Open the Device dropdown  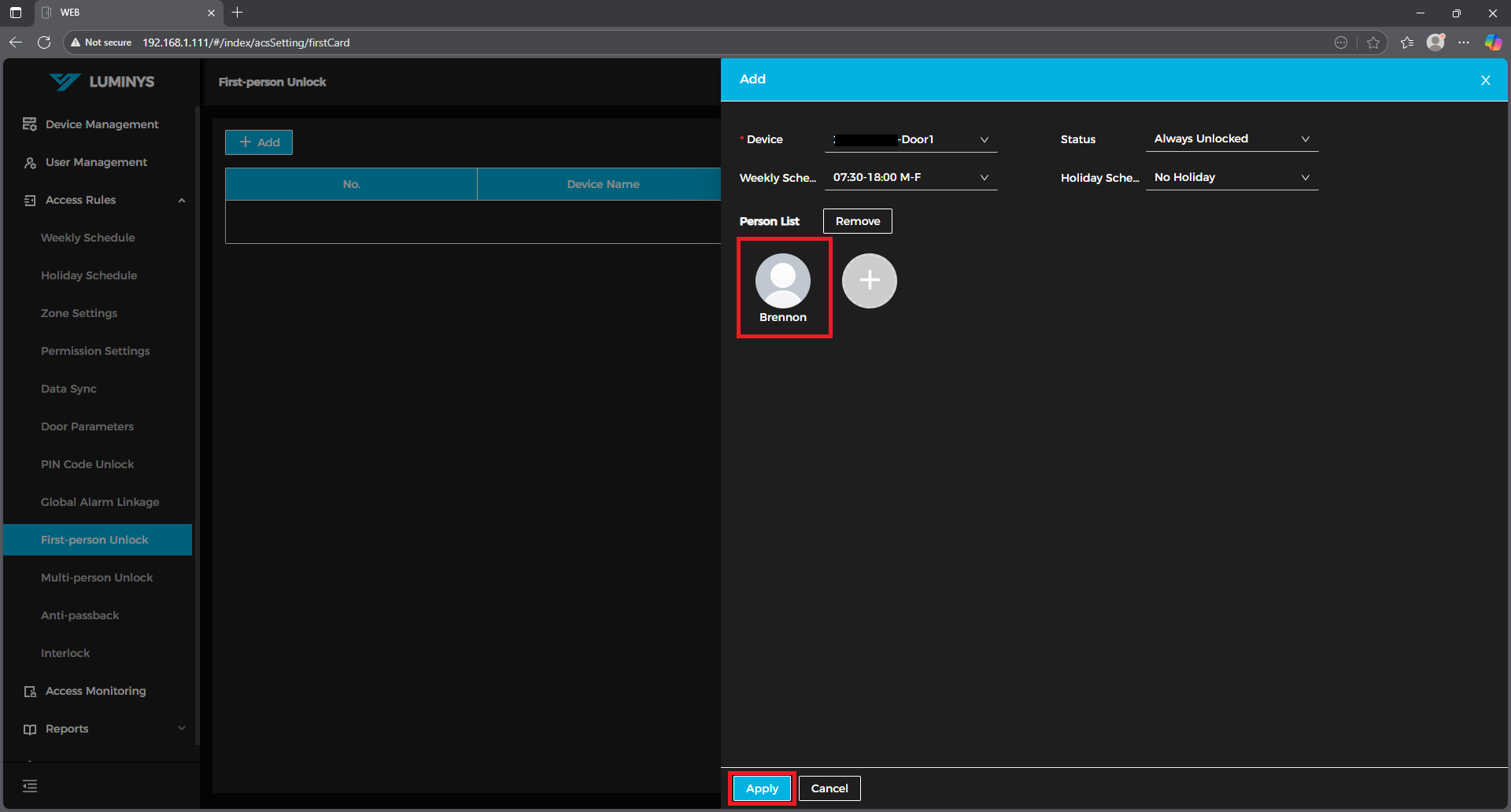click(x=911, y=139)
